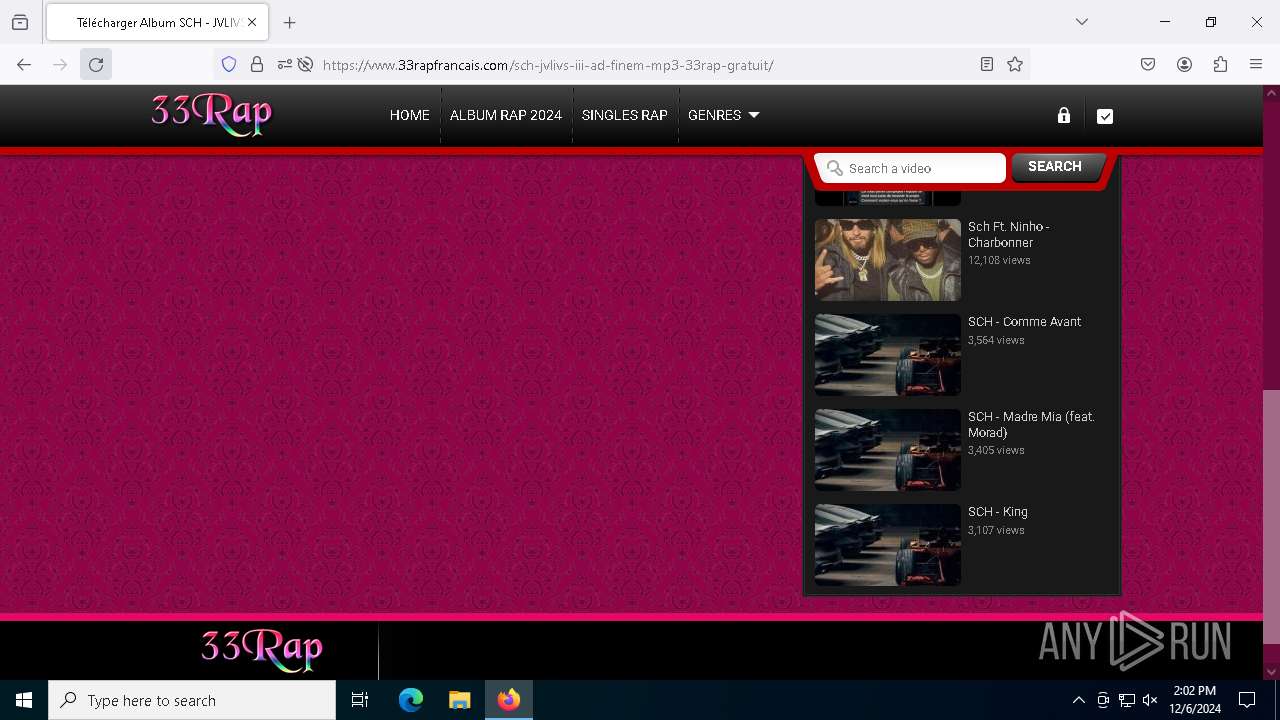Screen dimensions: 1280x720
Task: Select Firefox taskbar button
Action: pos(509,700)
